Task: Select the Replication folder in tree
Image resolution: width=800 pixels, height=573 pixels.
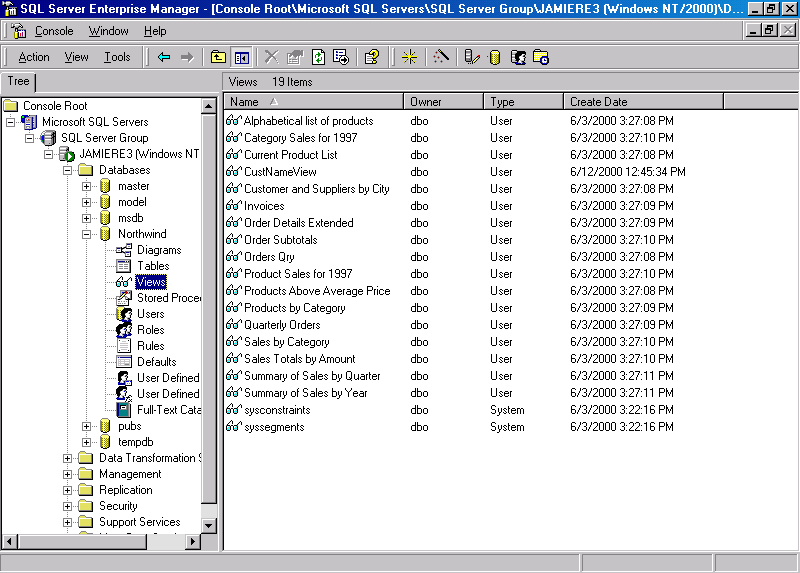Action: click(126, 490)
